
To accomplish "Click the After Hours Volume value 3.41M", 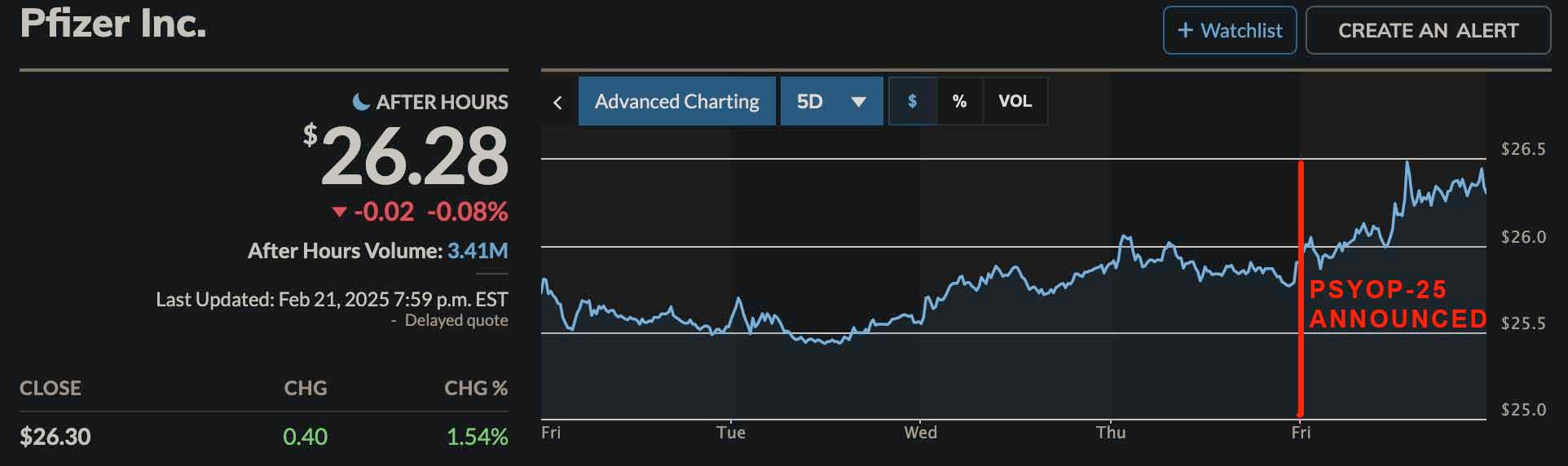I will [478, 251].
